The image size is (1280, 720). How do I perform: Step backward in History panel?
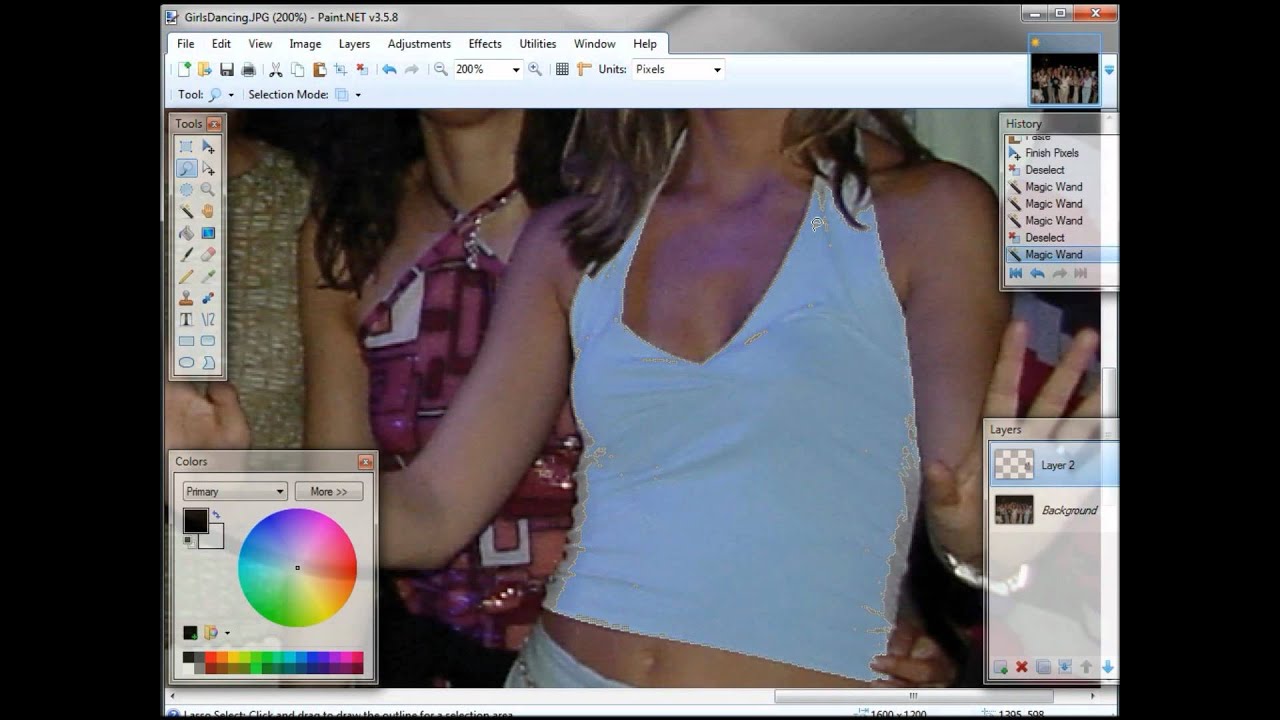click(1037, 274)
